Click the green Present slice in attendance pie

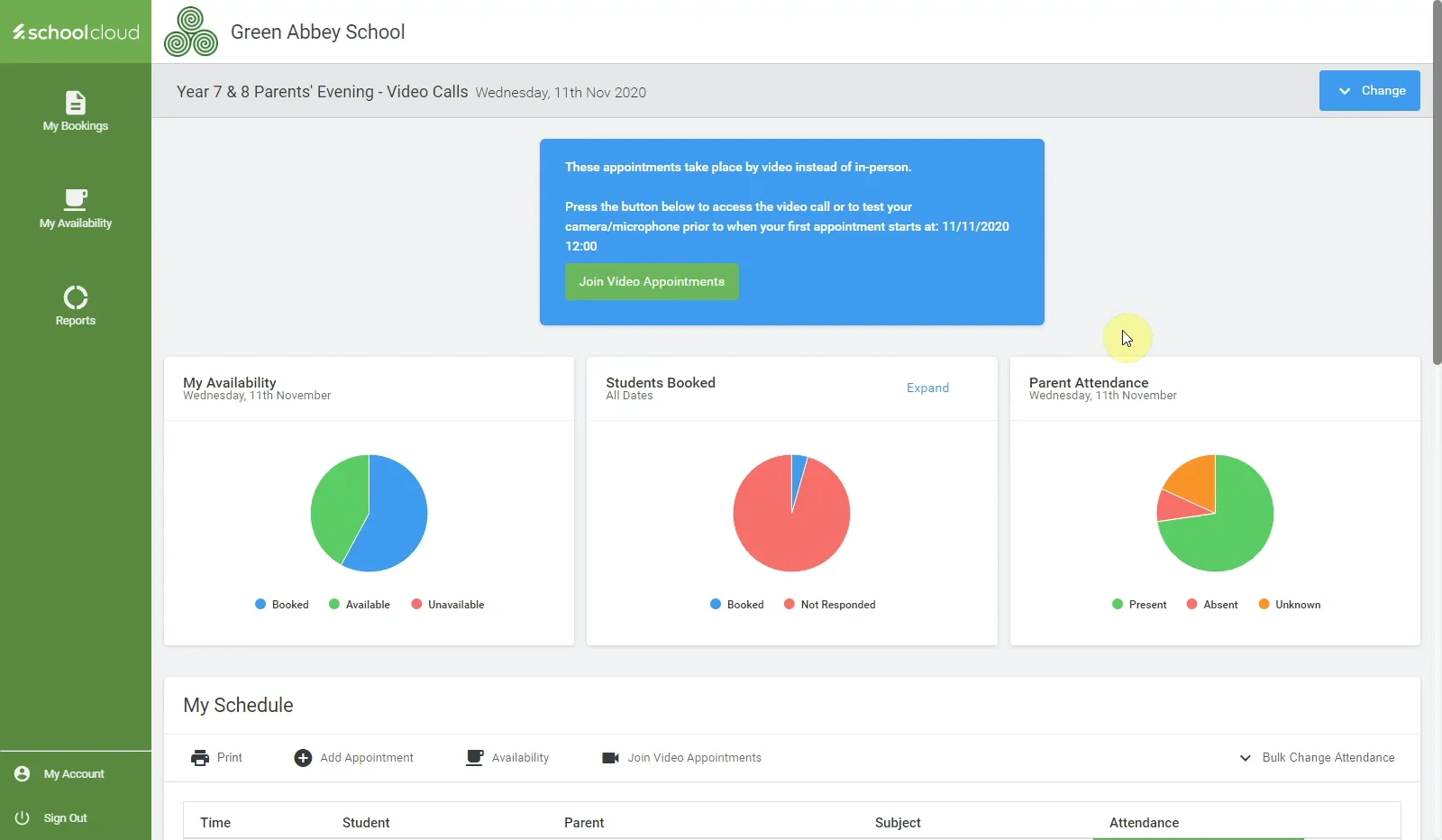(x=1230, y=532)
